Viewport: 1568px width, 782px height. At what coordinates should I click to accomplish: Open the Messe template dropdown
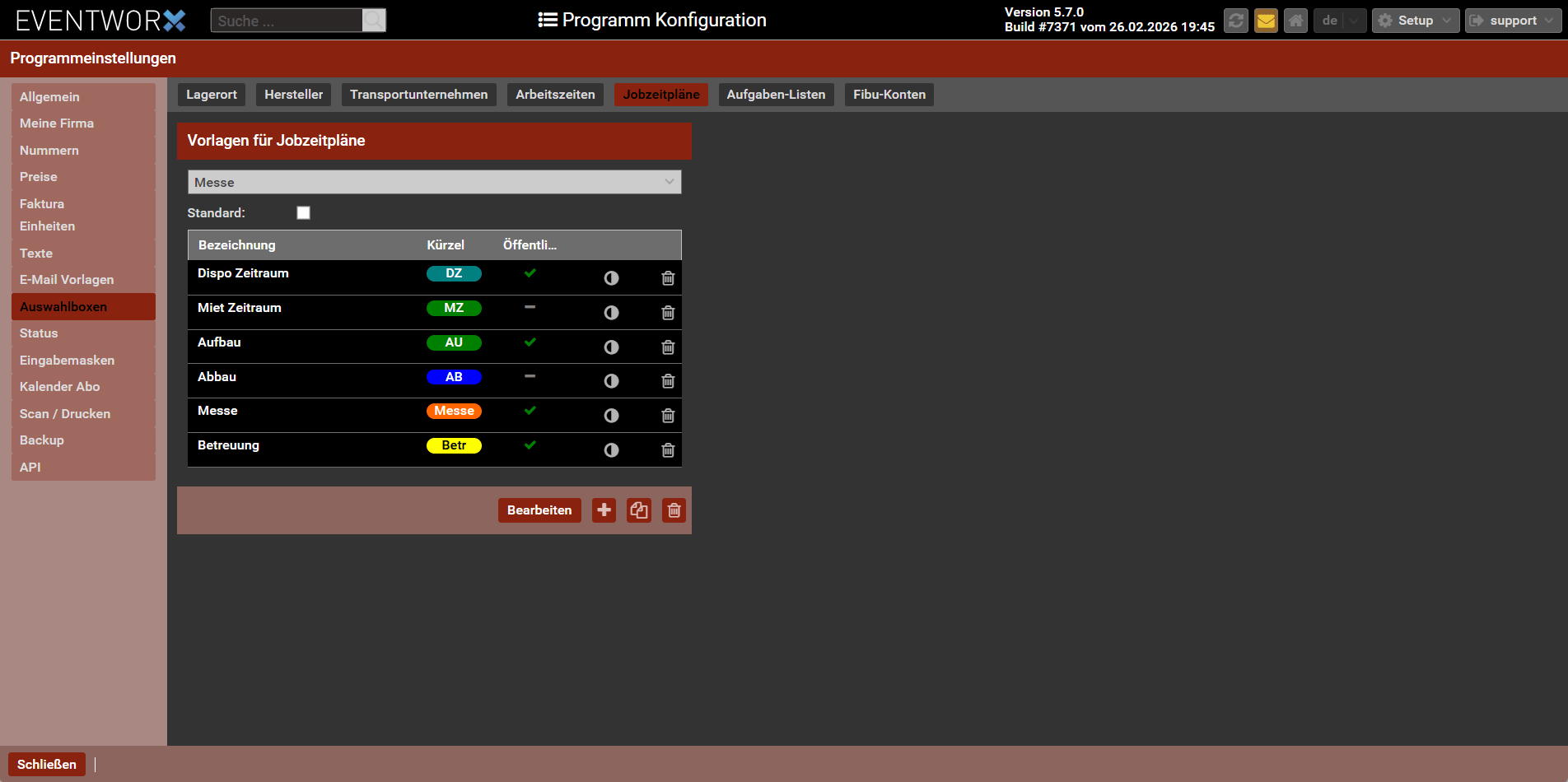(x=434, y=182)
